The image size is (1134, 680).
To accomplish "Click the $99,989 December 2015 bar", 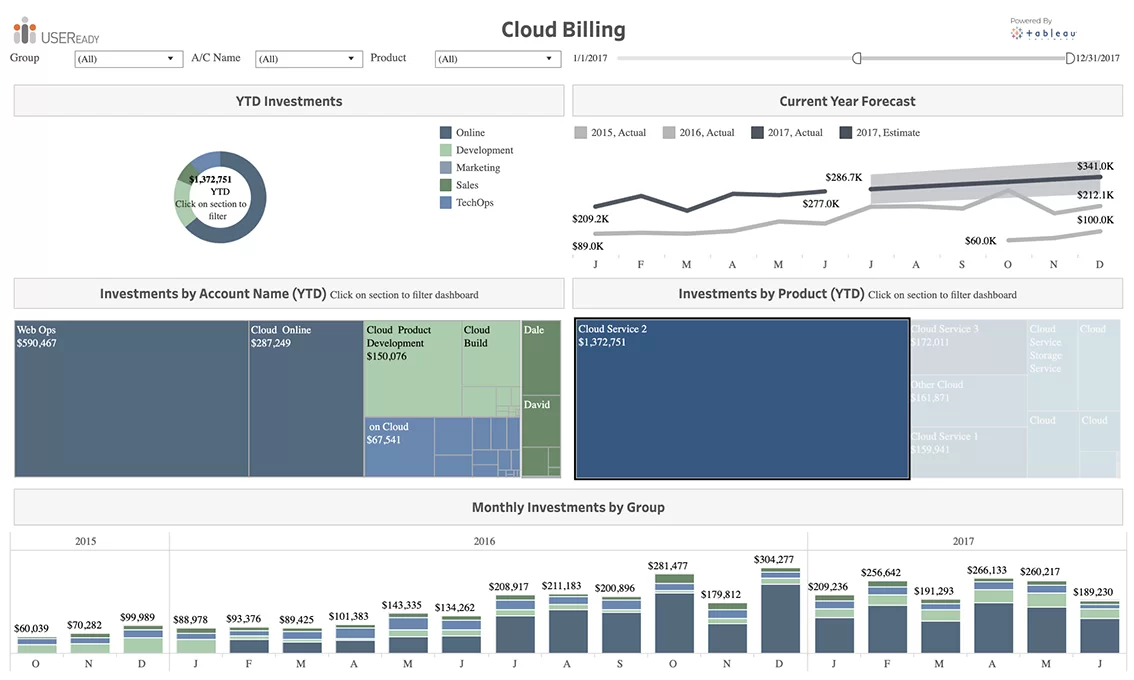I will [x=143, y=639].
